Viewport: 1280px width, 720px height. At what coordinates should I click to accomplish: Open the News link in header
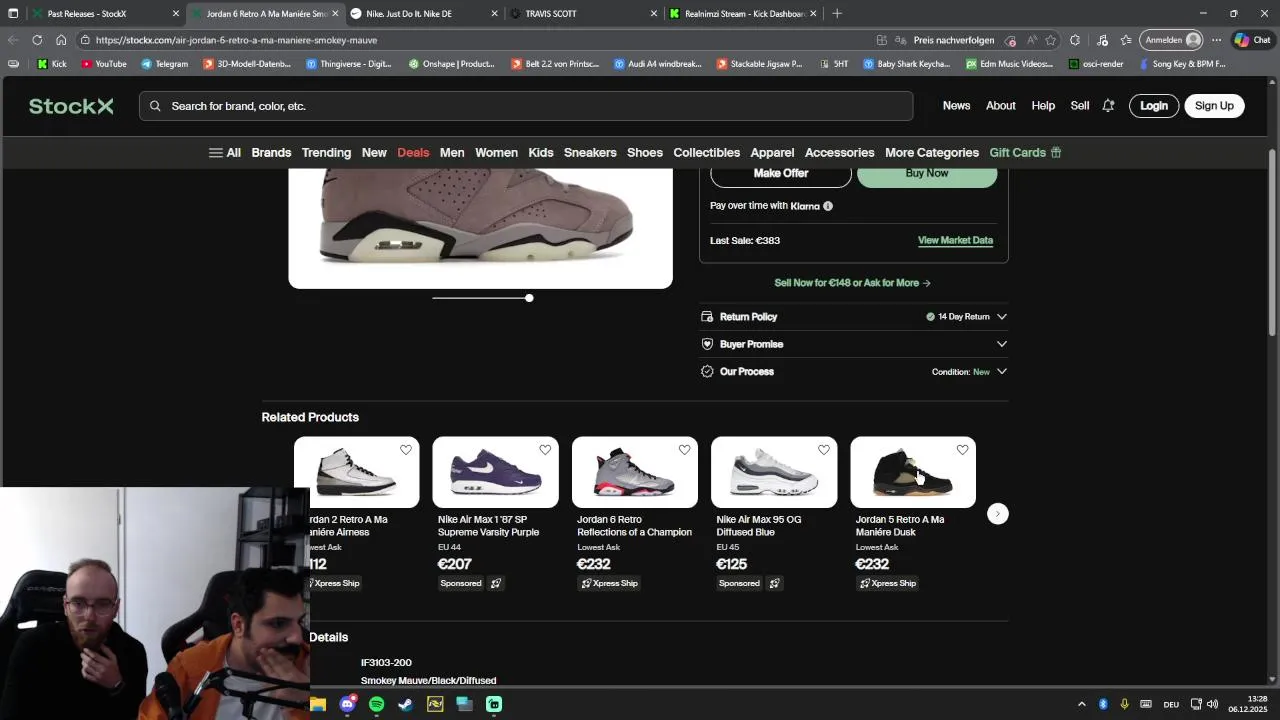pos(956,106)
